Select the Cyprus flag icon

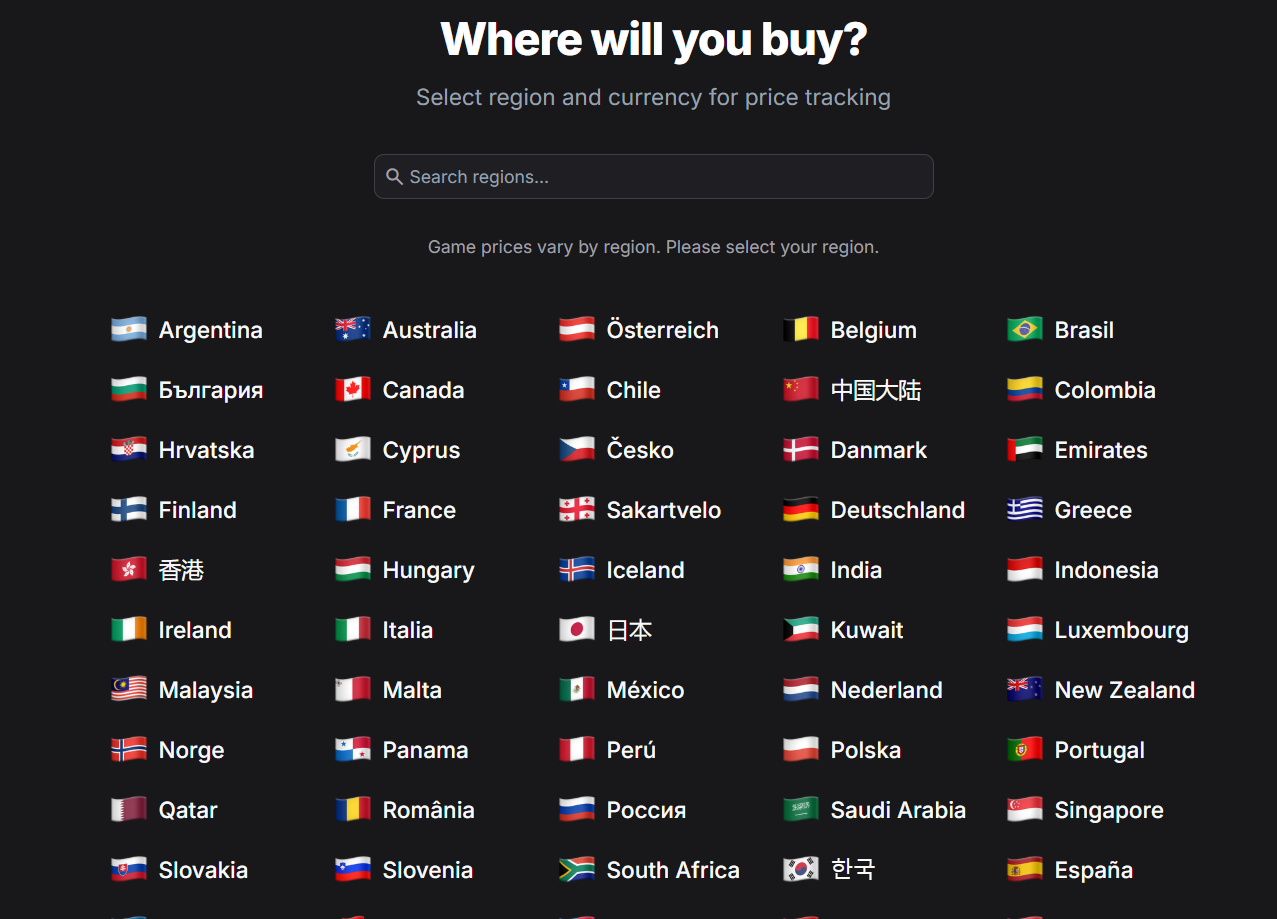point(353,450)
